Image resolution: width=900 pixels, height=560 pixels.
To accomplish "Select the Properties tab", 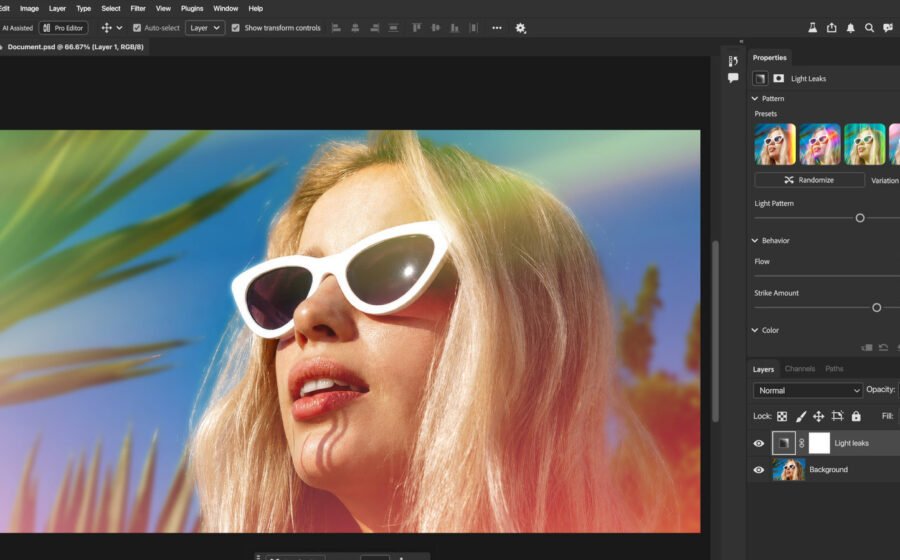I will 770,57.
